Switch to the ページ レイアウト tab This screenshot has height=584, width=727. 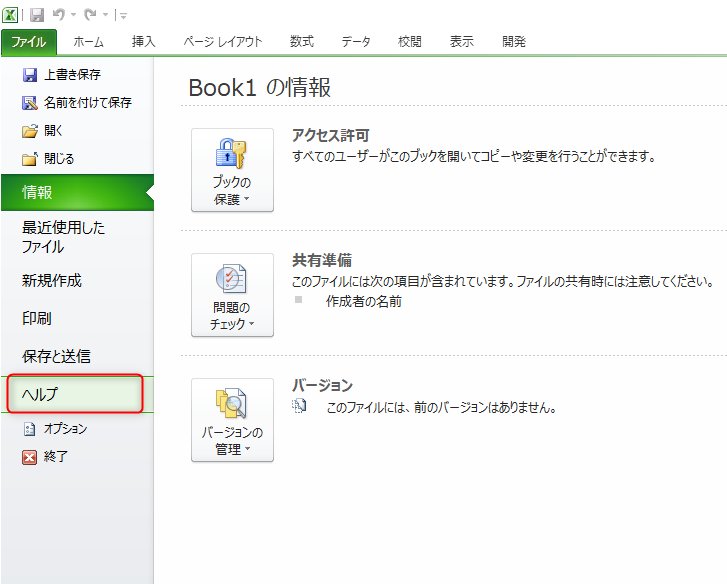[x=223, y=42]
